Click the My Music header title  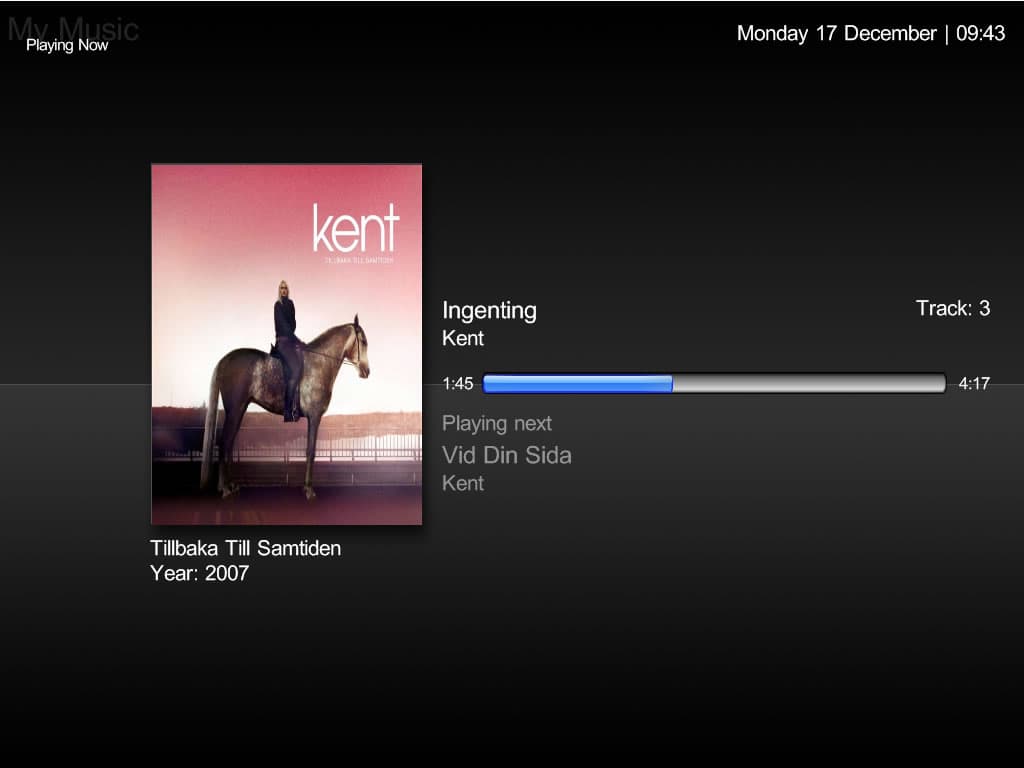72,29
